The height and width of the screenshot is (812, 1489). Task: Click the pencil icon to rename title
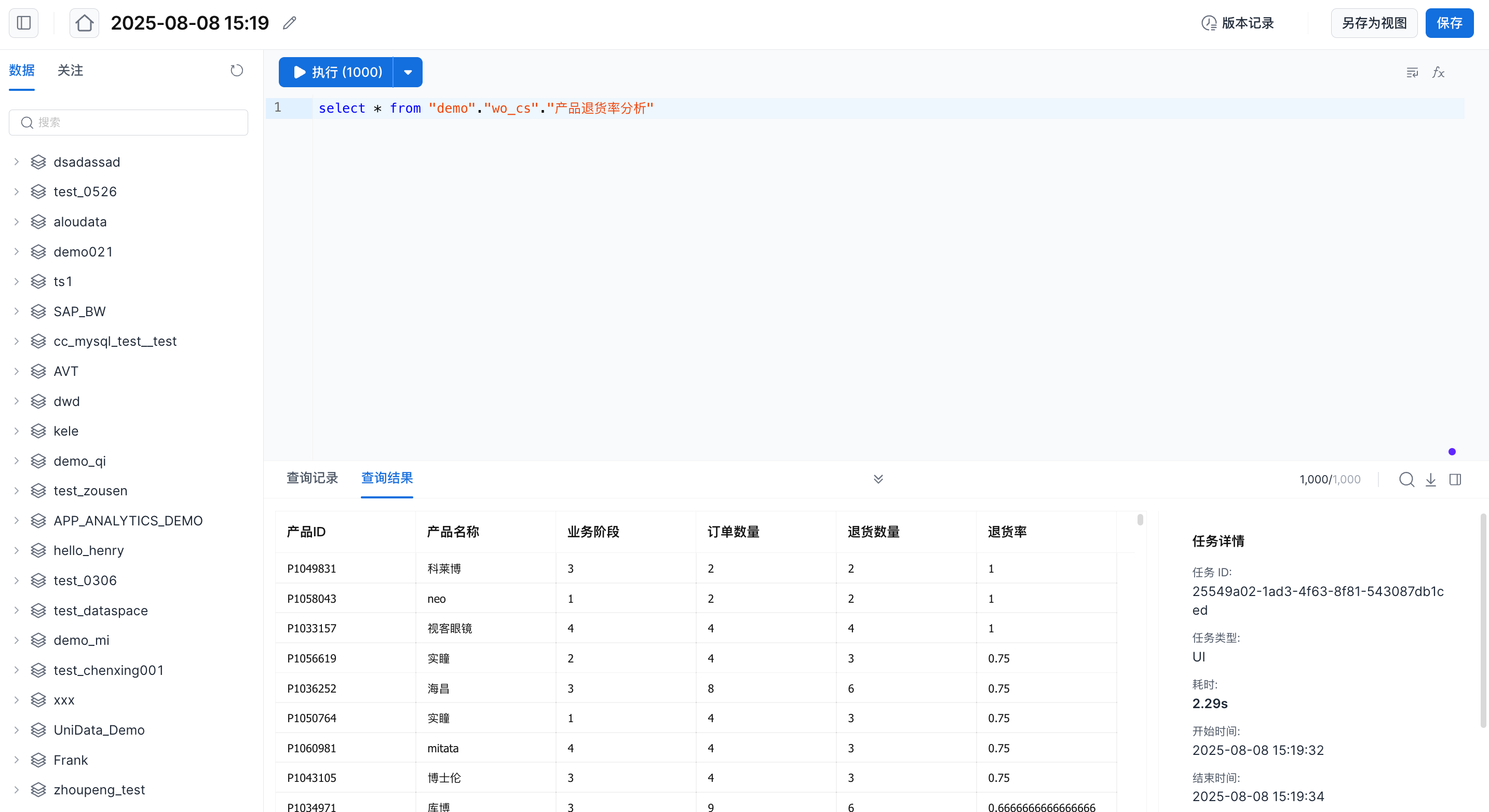[290, 23]
